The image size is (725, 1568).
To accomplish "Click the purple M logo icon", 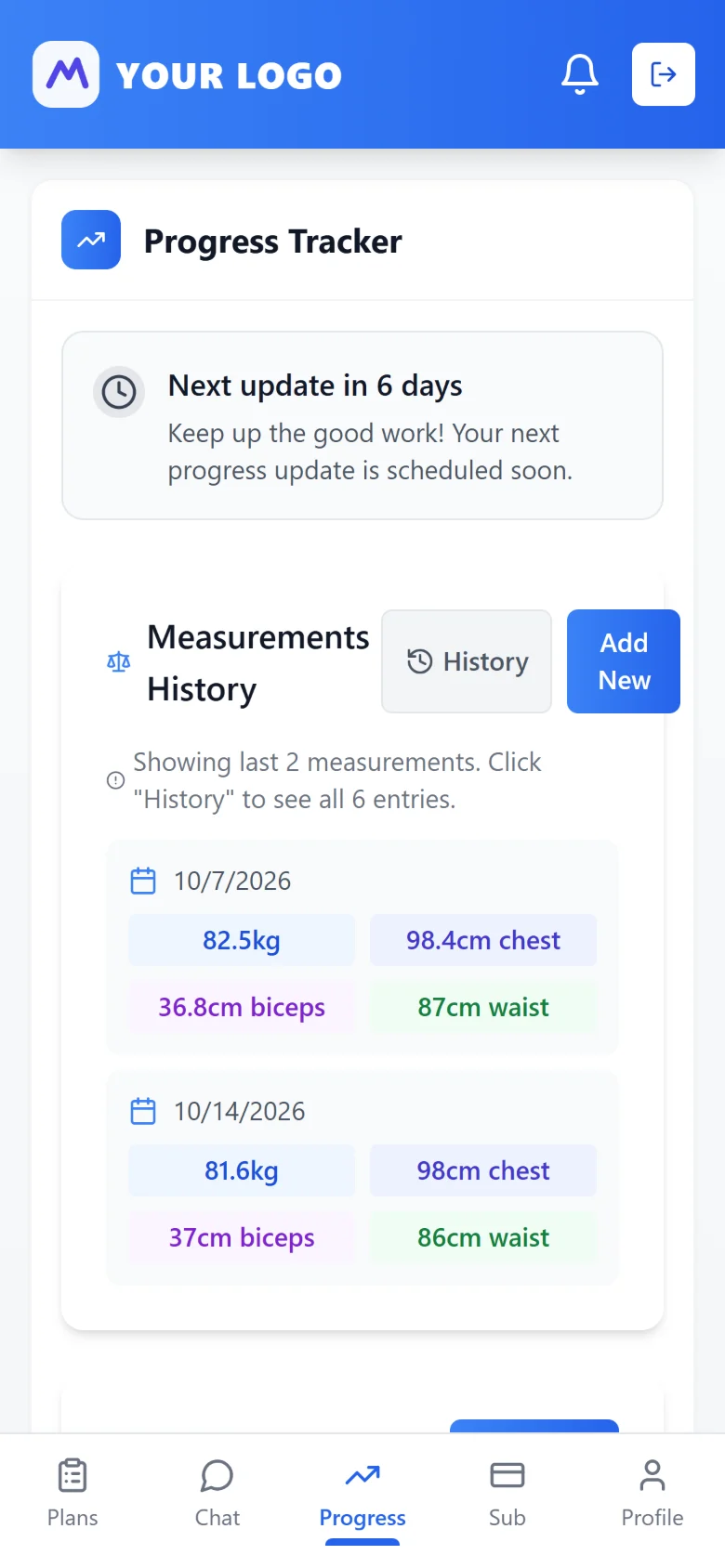I will coord(66,74).
